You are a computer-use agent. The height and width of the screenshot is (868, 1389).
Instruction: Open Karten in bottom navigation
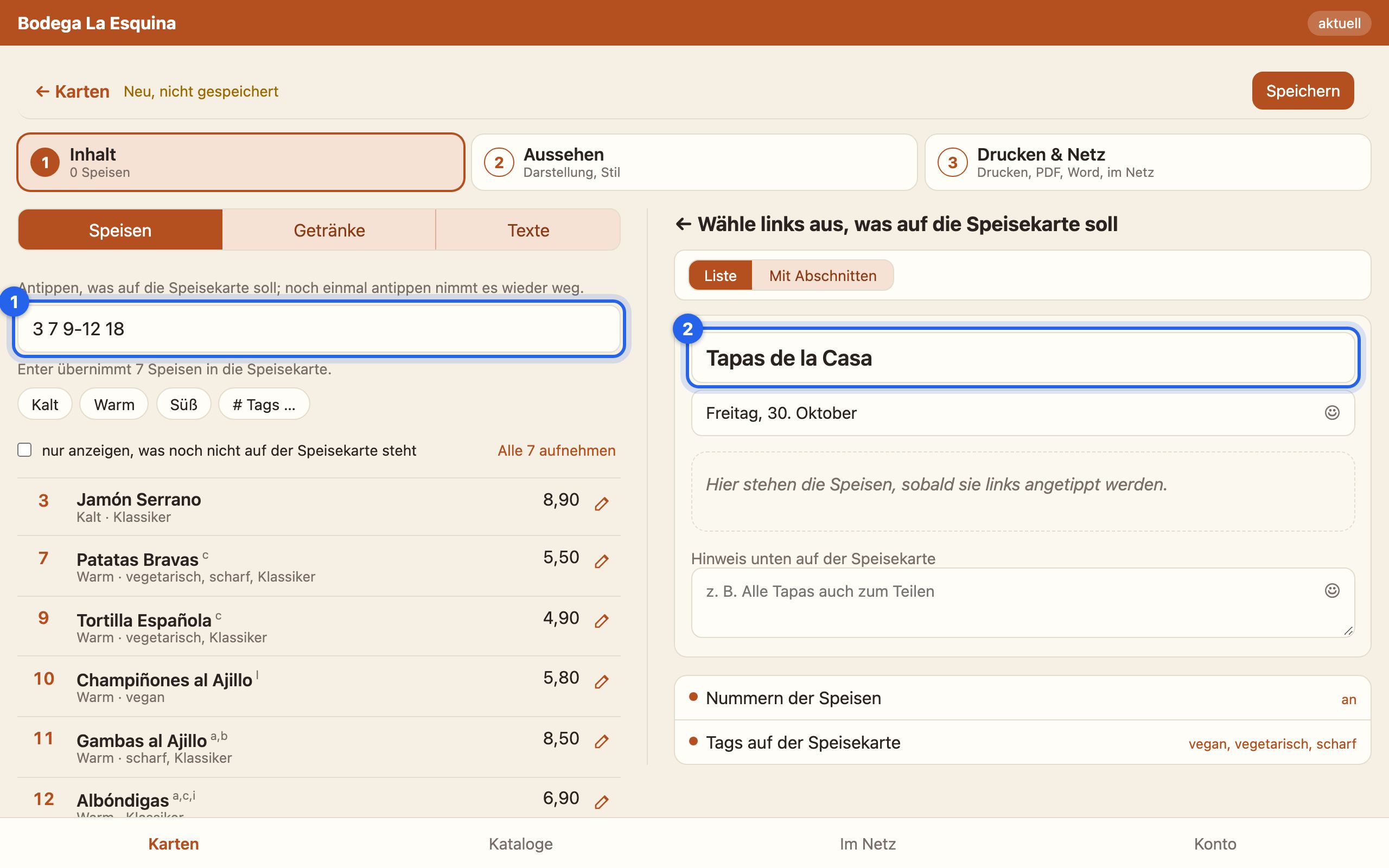pos(173,844)
